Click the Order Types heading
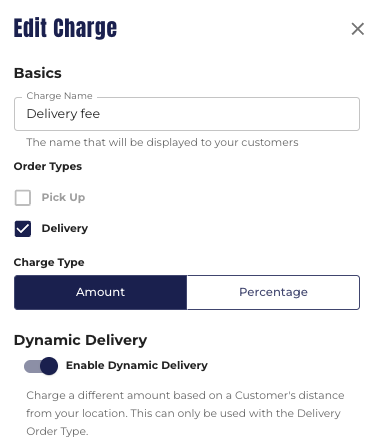This screenshot has width=377, height=437. 48,166
